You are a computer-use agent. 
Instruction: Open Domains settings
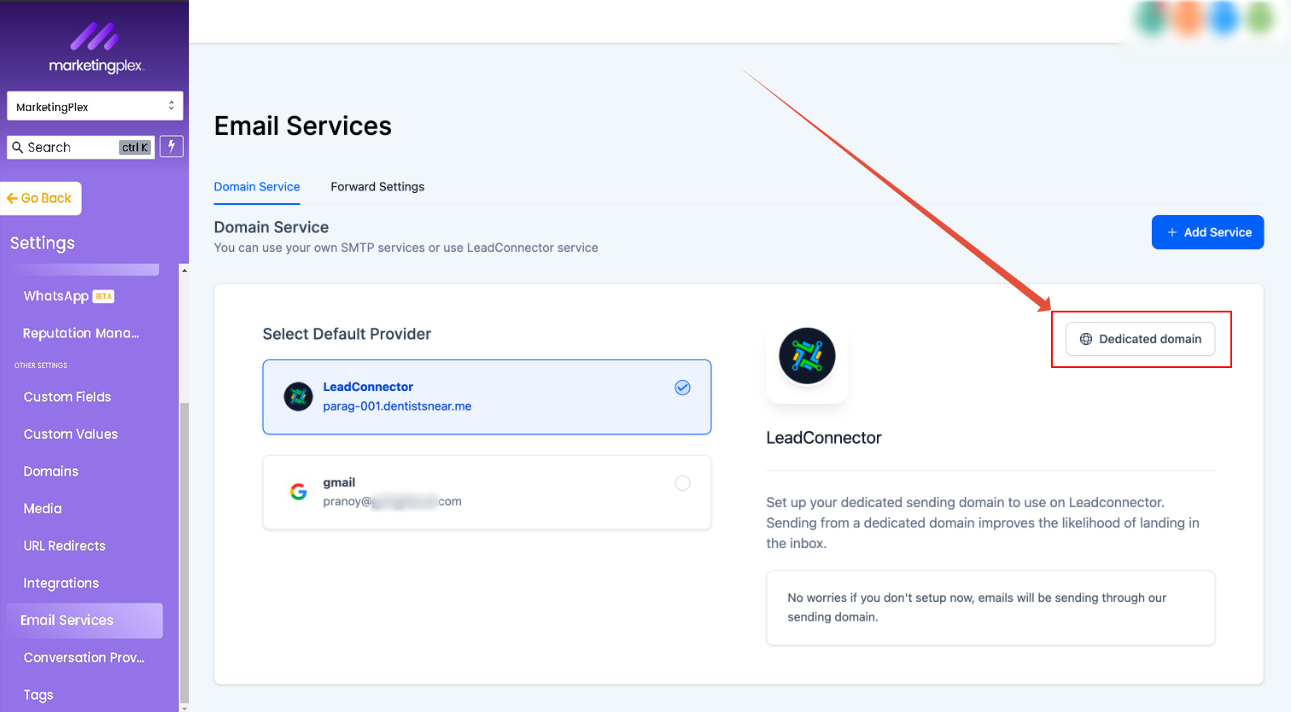pyautogui.click(x=51, y=471)
